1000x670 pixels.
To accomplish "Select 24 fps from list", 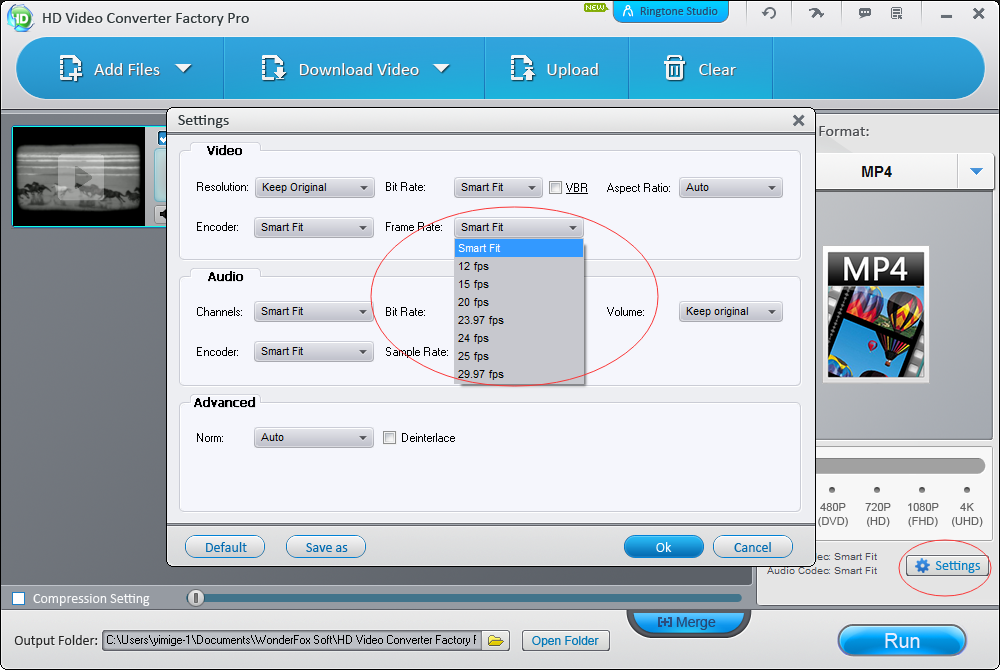I will (x=518, y=338).
